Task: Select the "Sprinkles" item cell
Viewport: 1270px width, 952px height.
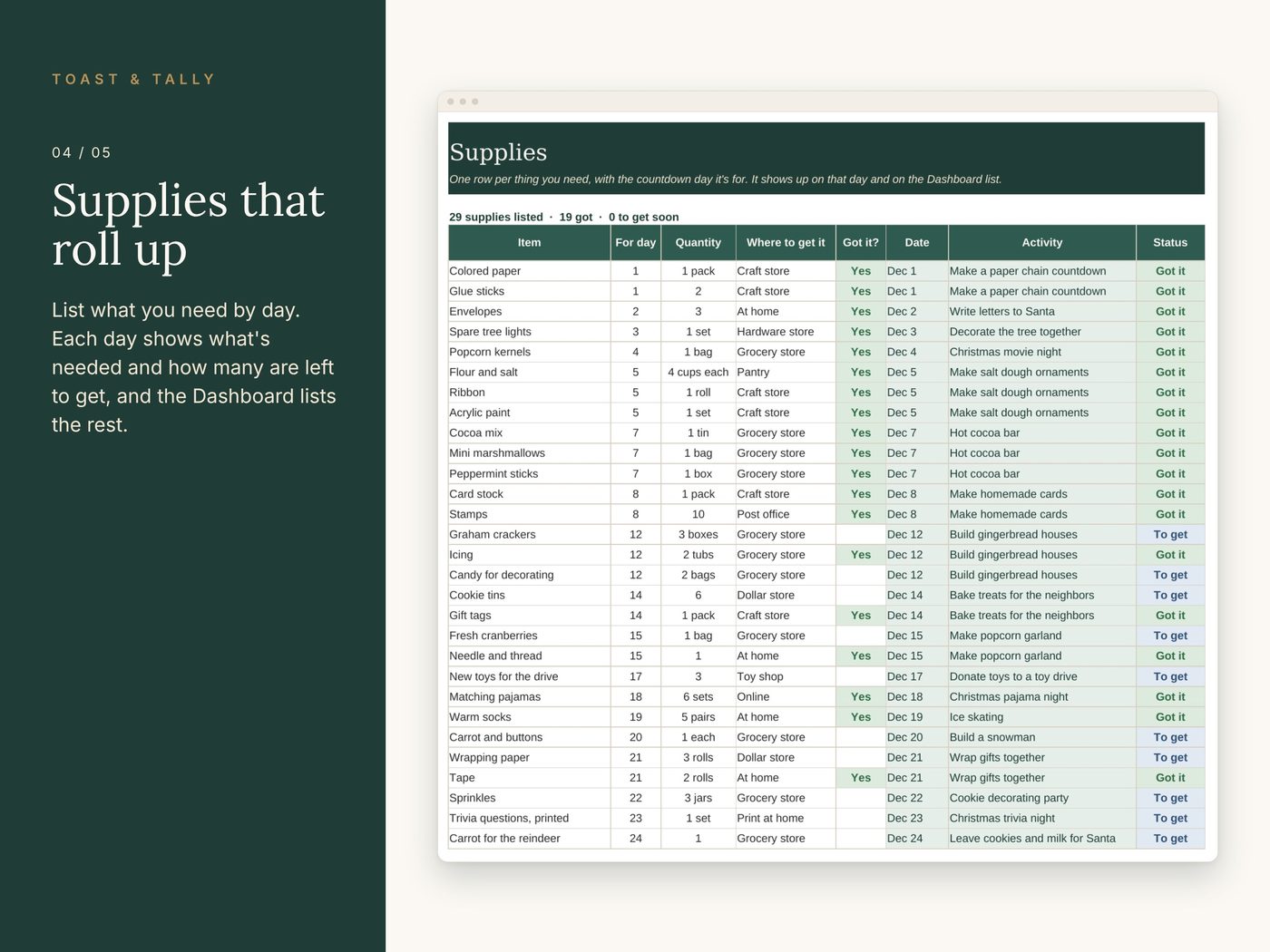Action: pos(529,798)
